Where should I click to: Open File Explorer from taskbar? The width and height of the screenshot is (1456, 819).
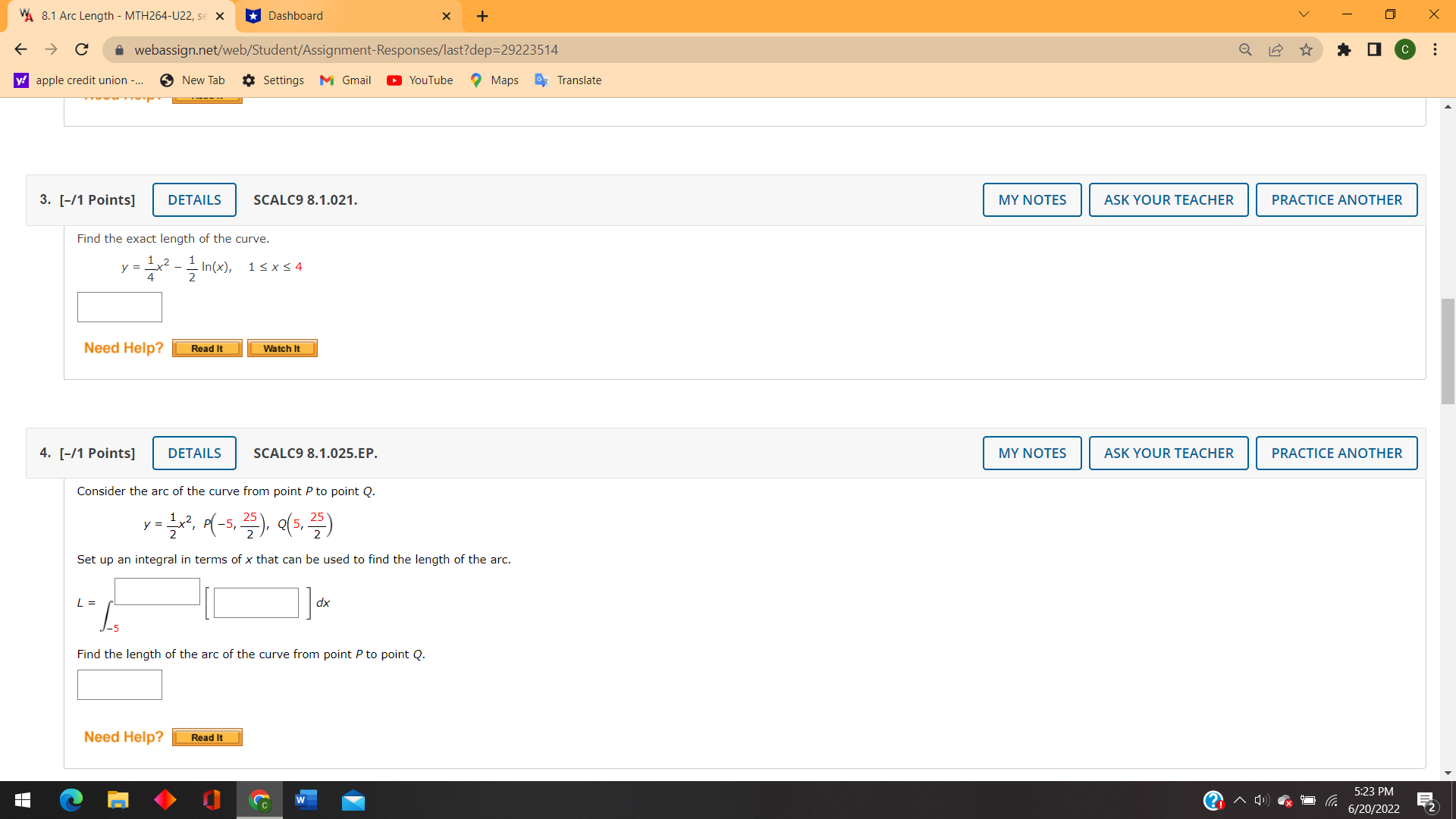point(118,800)
